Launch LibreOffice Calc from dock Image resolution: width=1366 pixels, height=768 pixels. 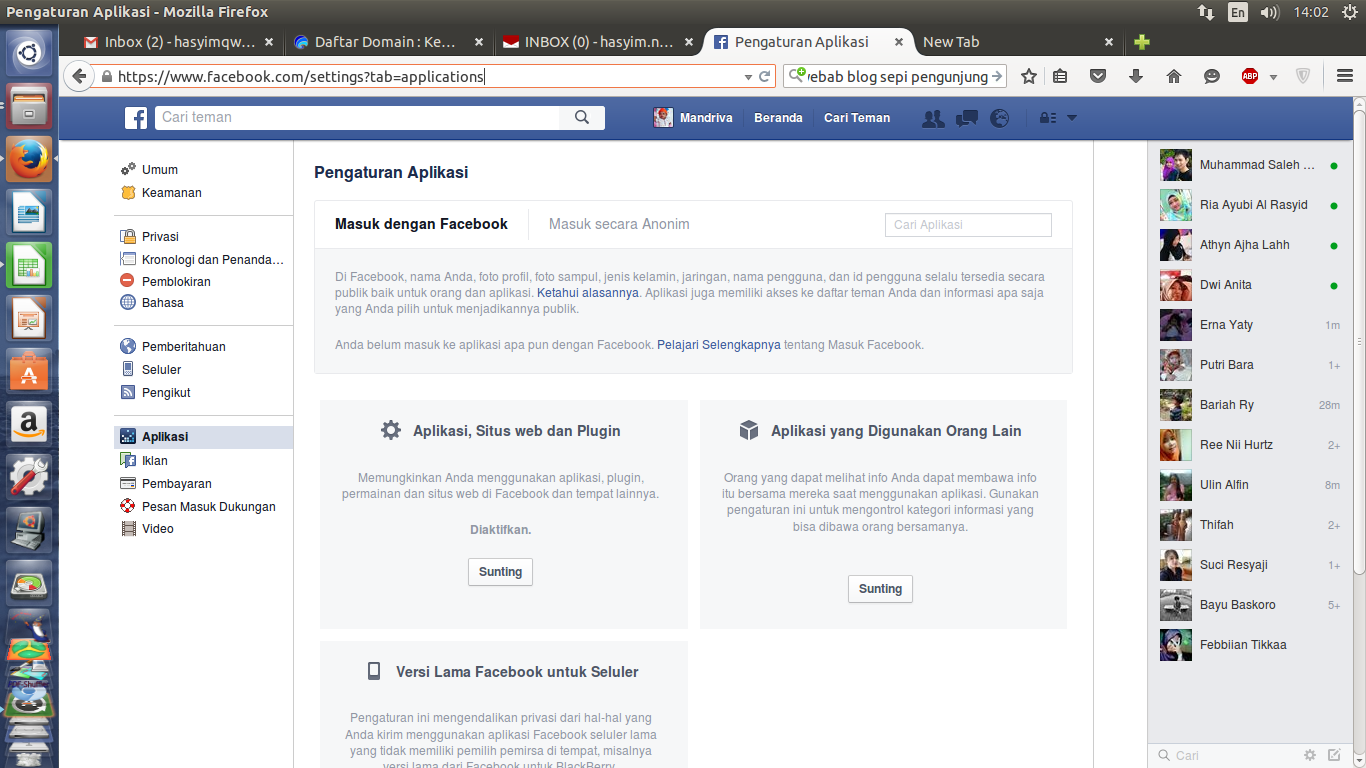29,265
